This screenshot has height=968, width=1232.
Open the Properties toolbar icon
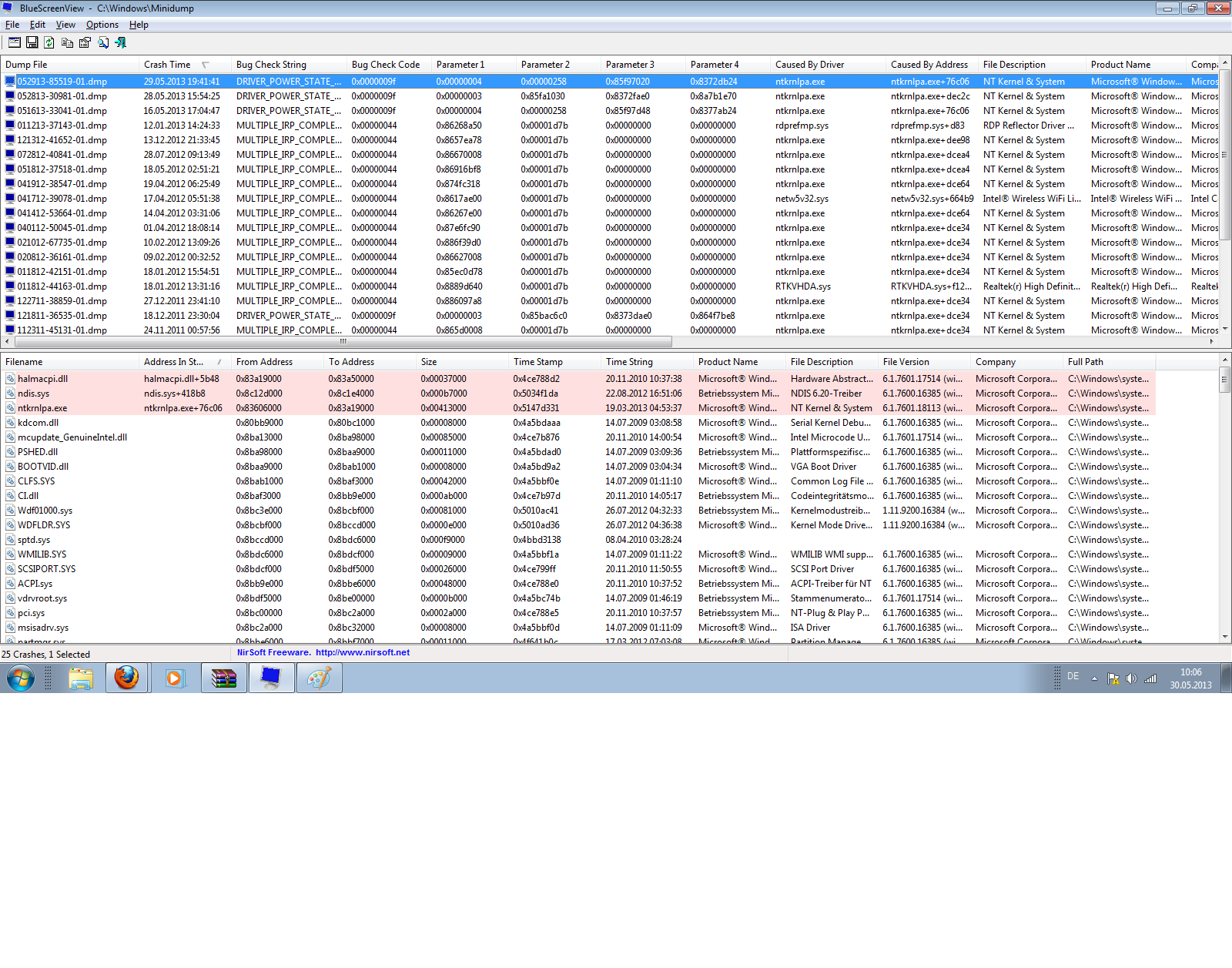point(85,42)
